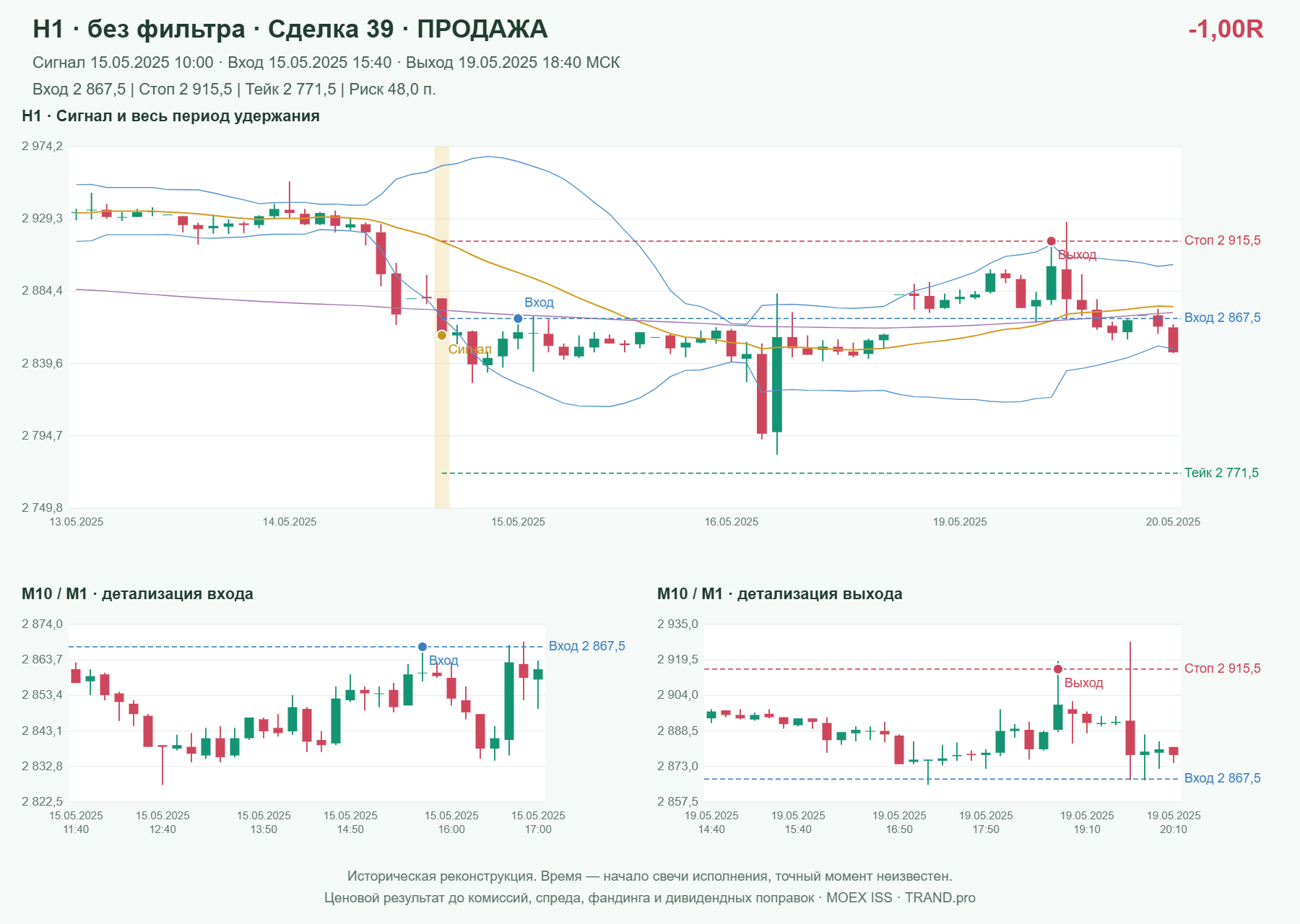This screenshot has height=924, width=1300.
Task: Click the 'Вход 2 867,5' label in entry detail chart
Action: pyautogui.click(x=587, y=646)
